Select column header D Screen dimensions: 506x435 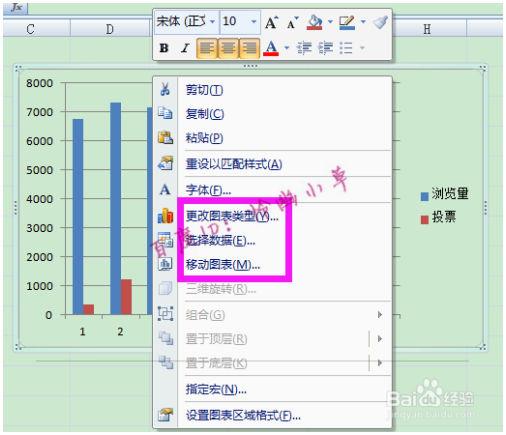click(110, 29)
